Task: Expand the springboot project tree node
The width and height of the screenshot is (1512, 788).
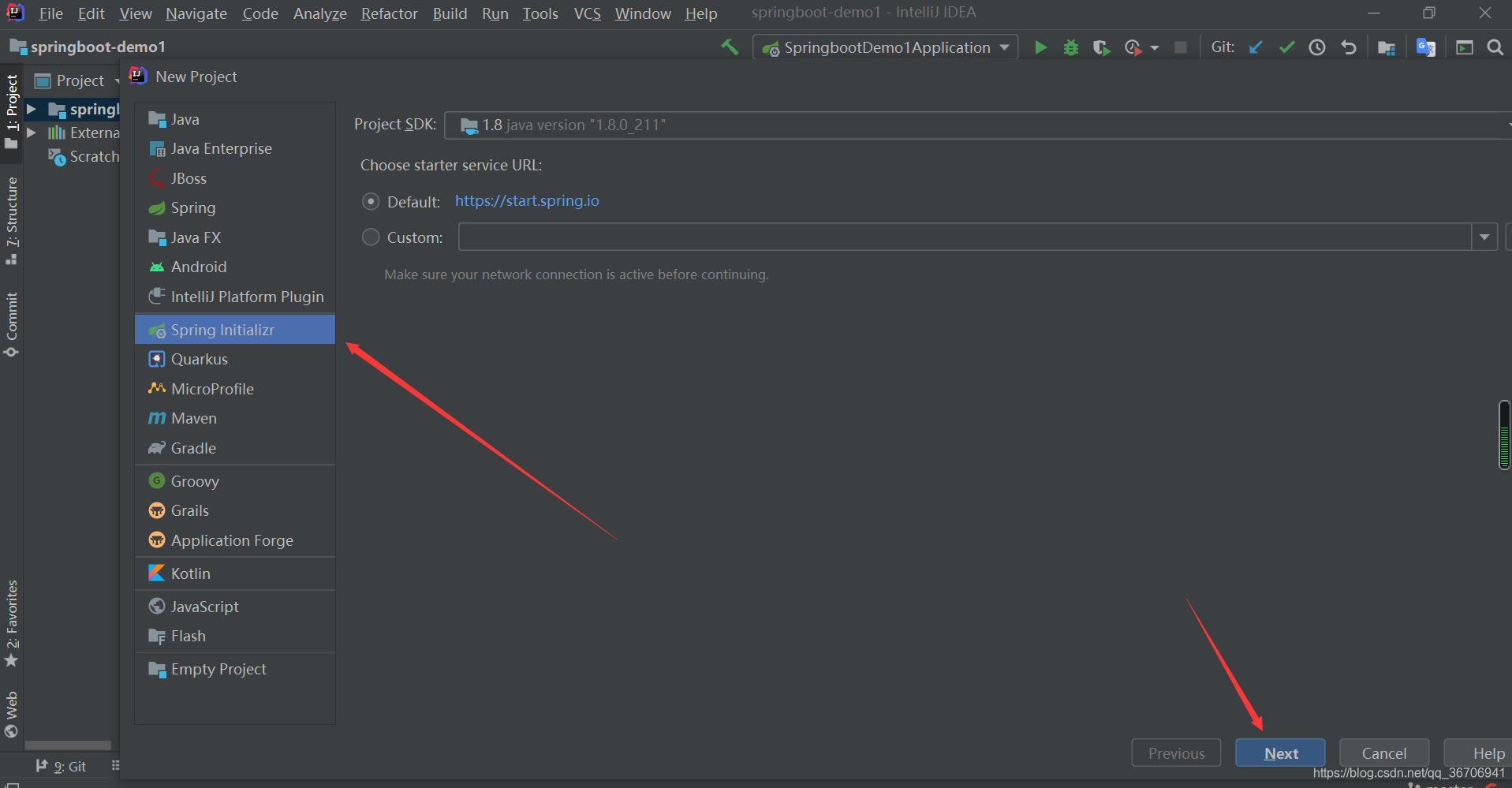Action: (x=32, y=109)
